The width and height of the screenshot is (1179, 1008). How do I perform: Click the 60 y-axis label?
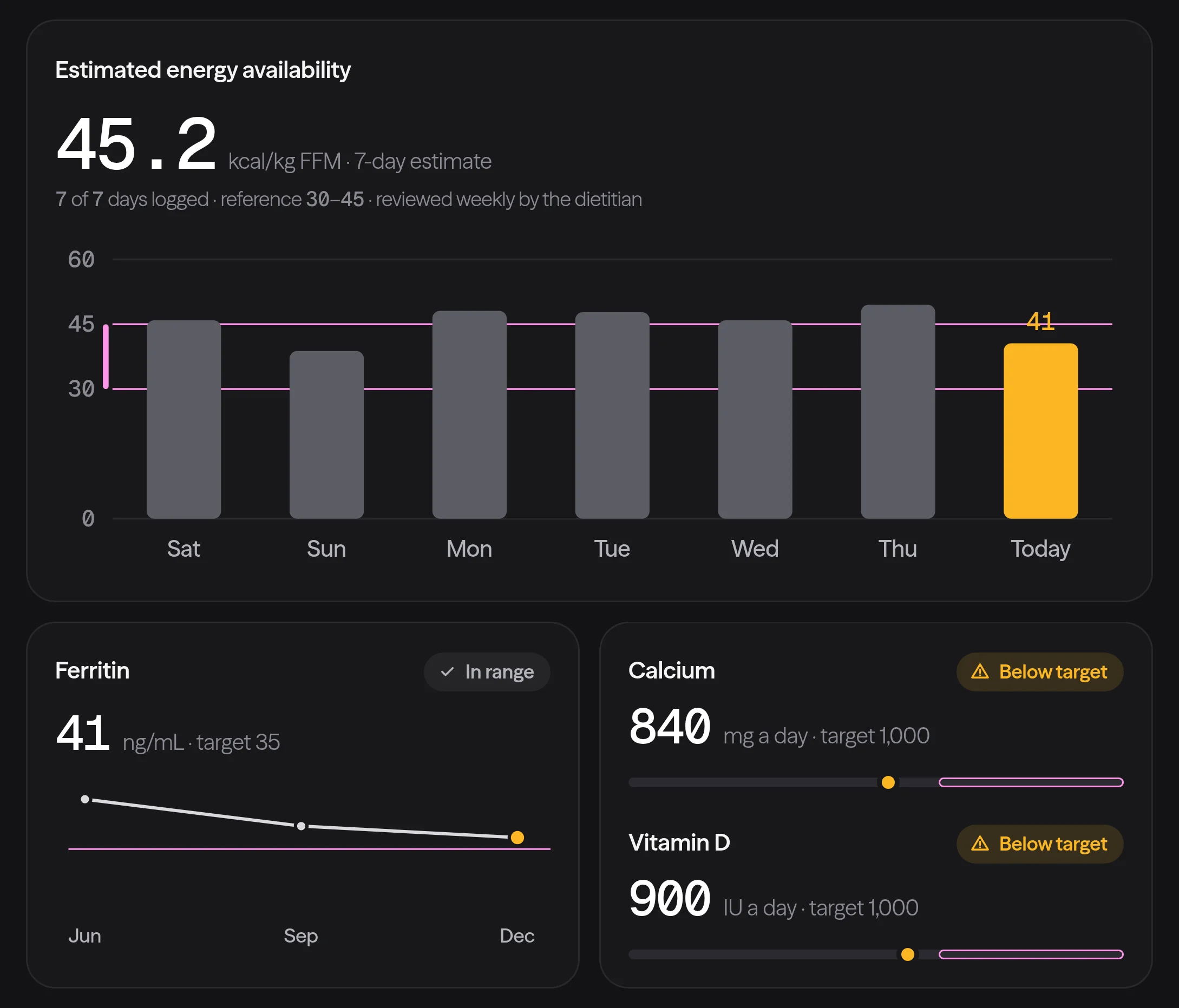click(x=81, y=259)
